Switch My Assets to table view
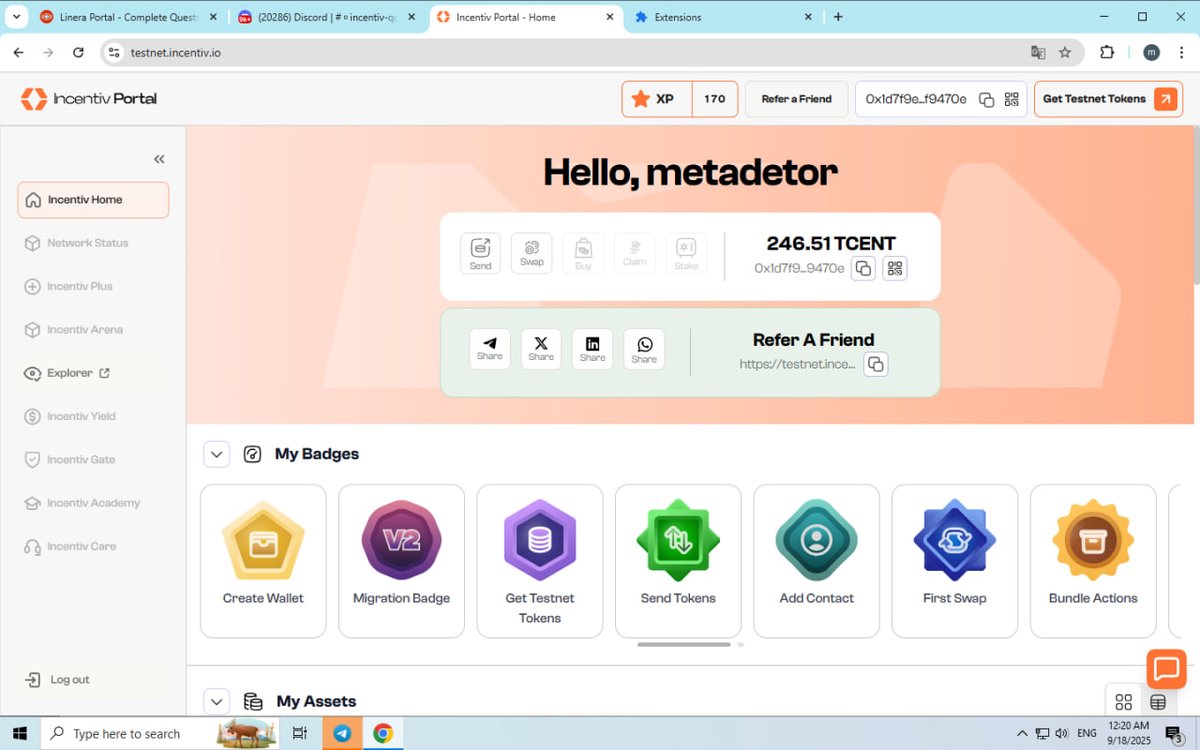This screenshot has height=750, width=1200. (x=1158, y=702)
